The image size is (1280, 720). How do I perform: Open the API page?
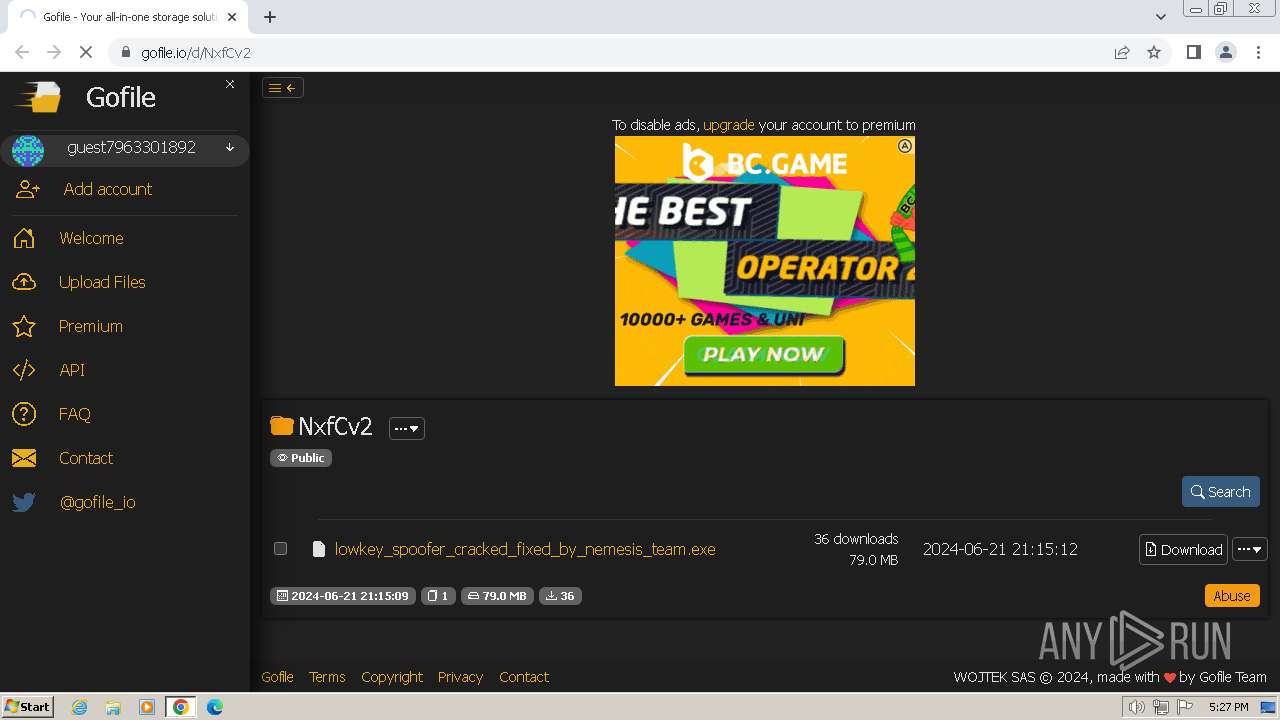[x=72, y=370]
